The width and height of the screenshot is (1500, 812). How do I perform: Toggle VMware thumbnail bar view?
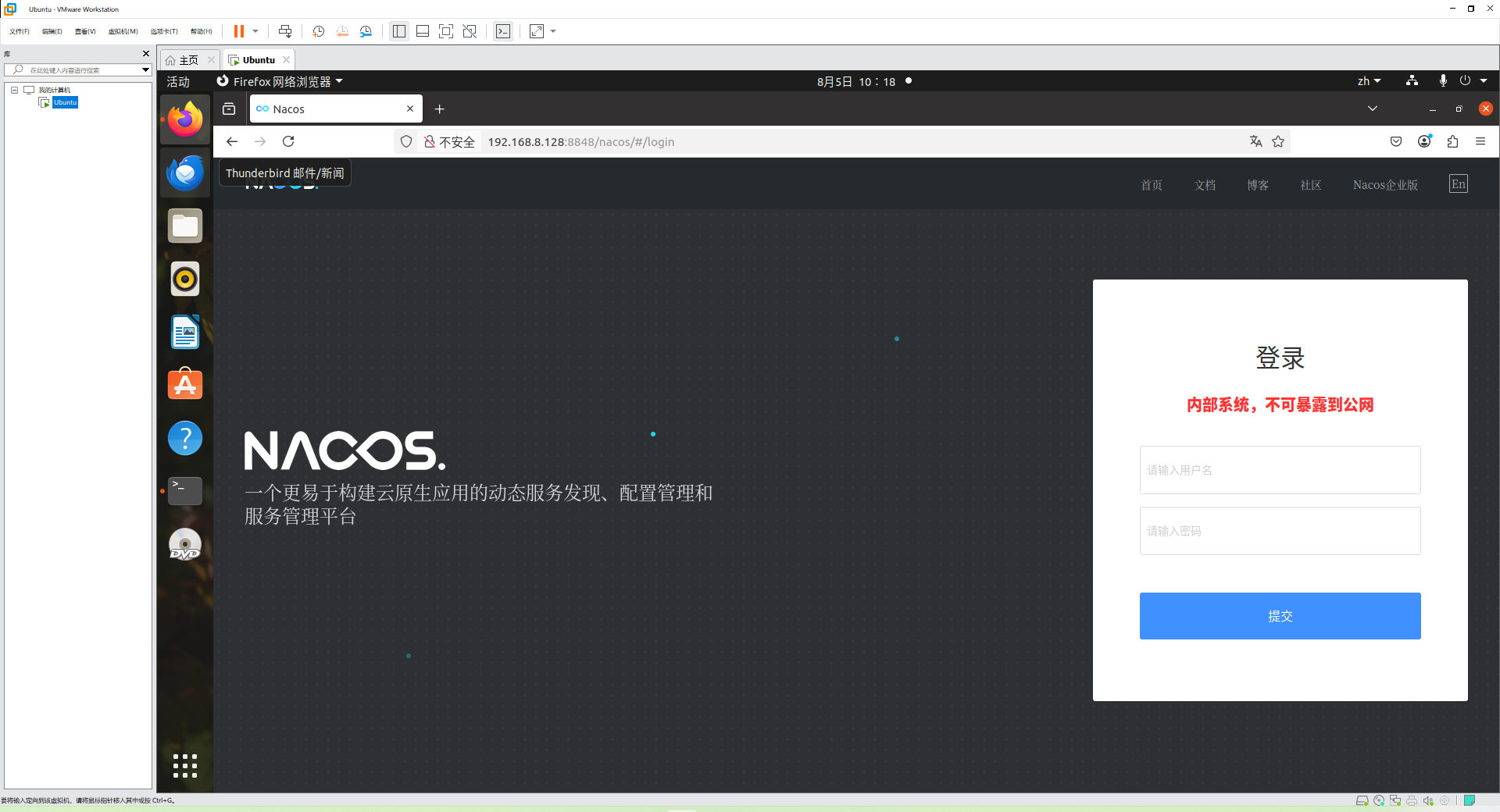[423, 31]
